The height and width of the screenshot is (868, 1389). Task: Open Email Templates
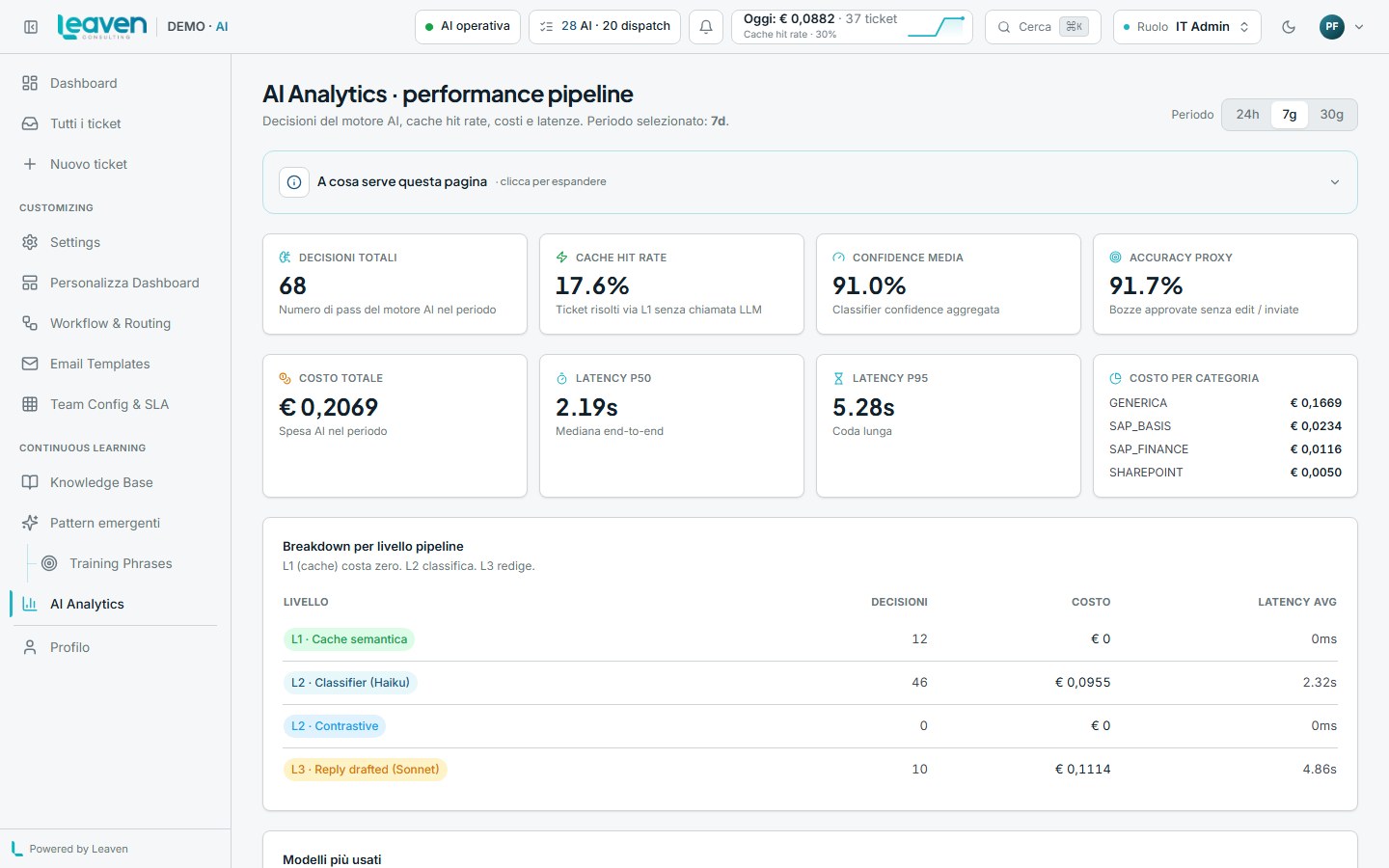(116, 364)
